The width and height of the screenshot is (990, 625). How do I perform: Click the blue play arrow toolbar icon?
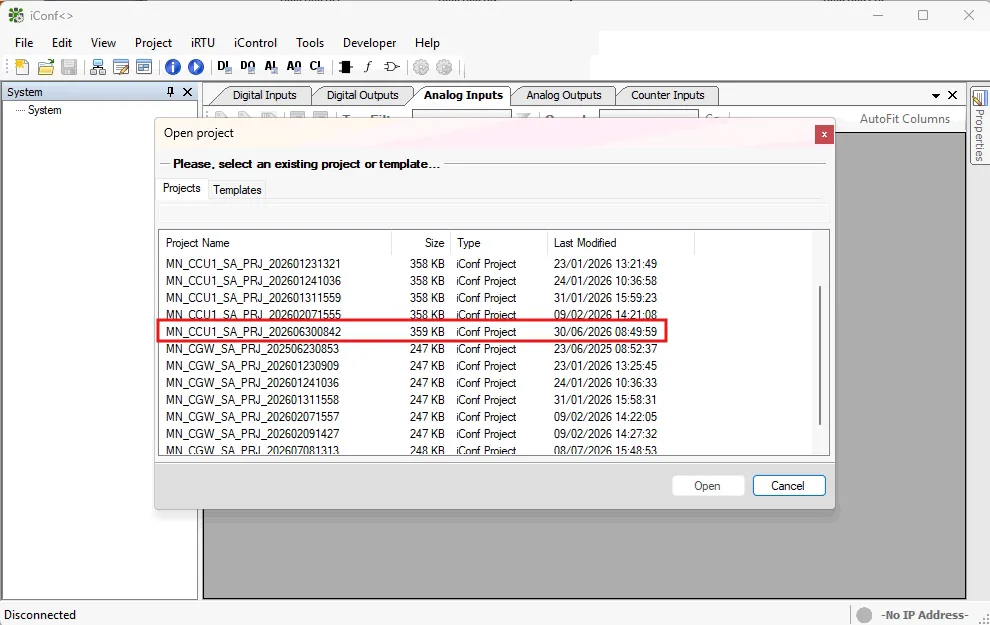pyautogui.click(x=196, y=67)
